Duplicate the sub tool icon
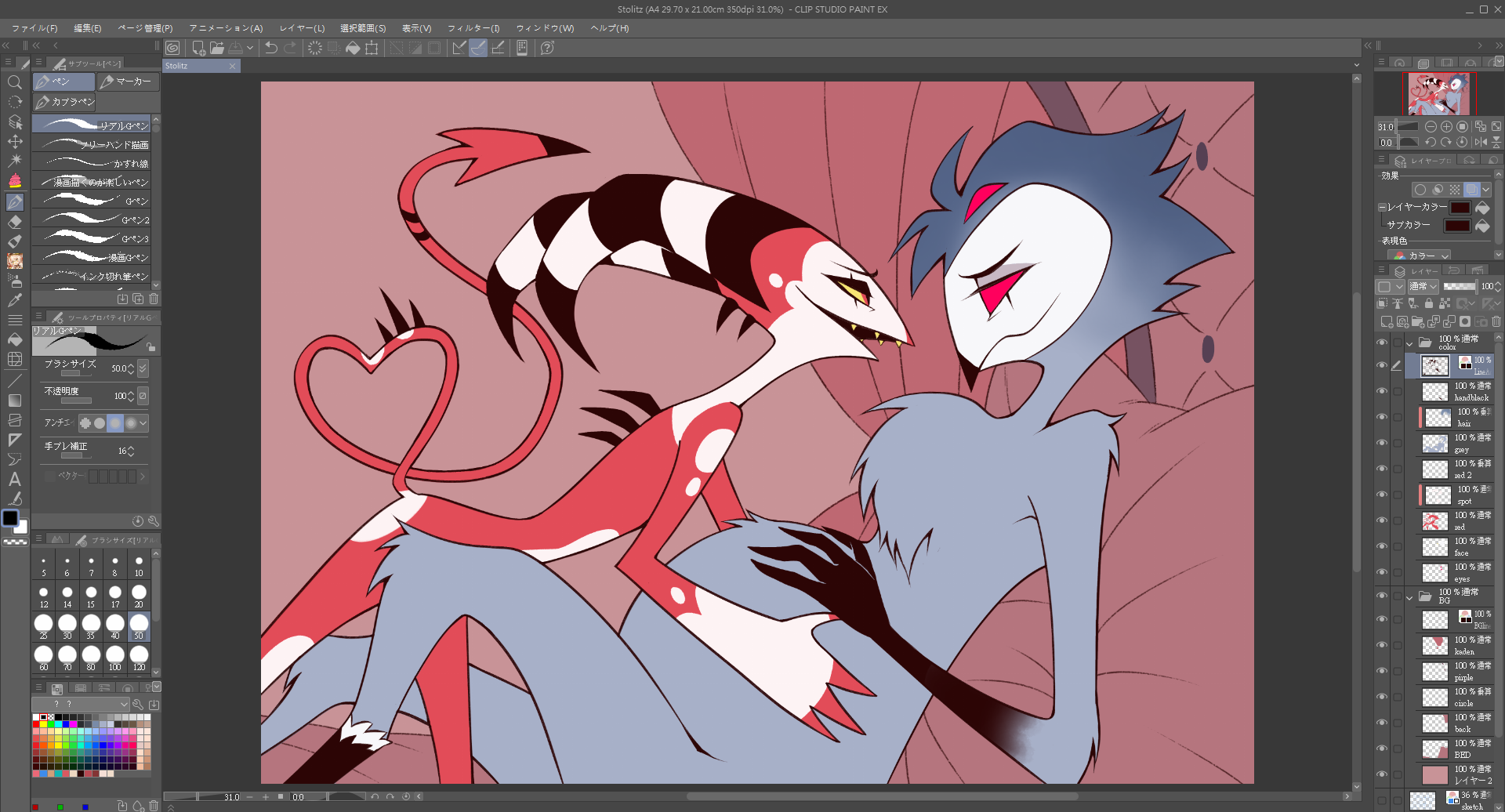This screenshot has height=812, width=1505. 138,299
